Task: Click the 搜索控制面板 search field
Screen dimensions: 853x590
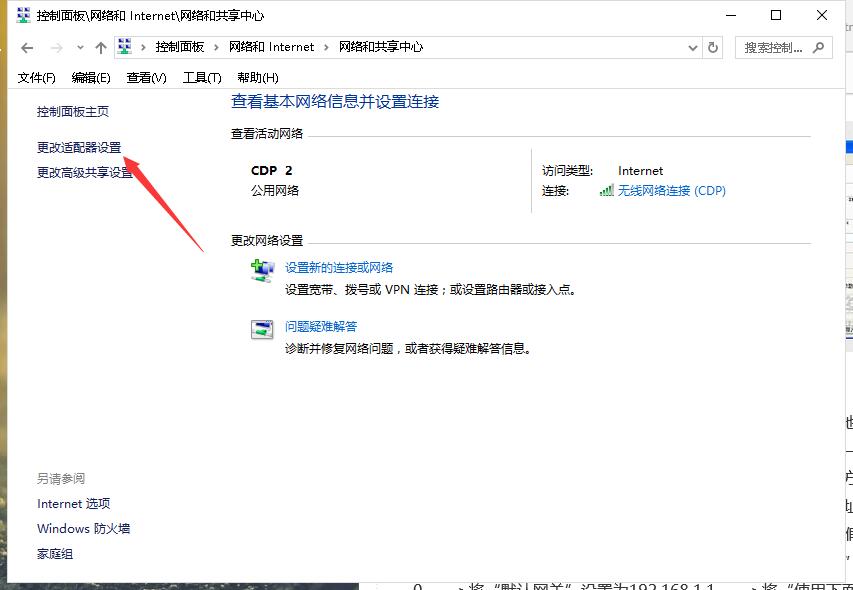Action: 774,47
